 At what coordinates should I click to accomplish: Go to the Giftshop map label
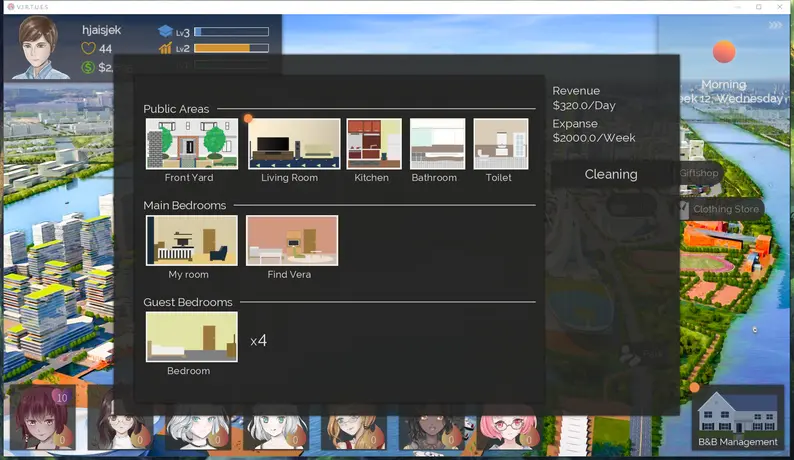pos(699,173)
